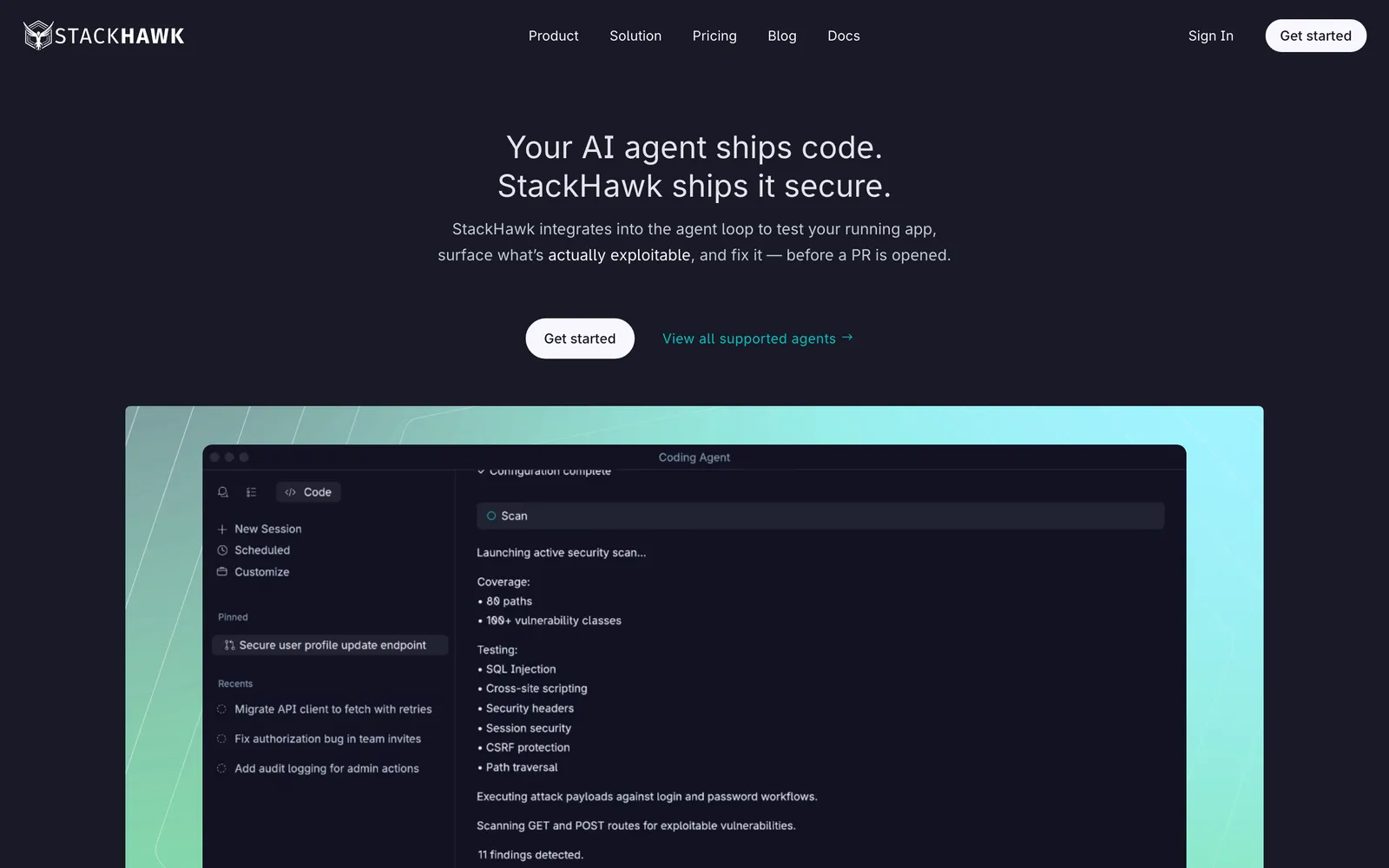Viewport: 1389px width, 868px height.
Task: Open Add audit logging for admin actions
Action: point(326,768)
